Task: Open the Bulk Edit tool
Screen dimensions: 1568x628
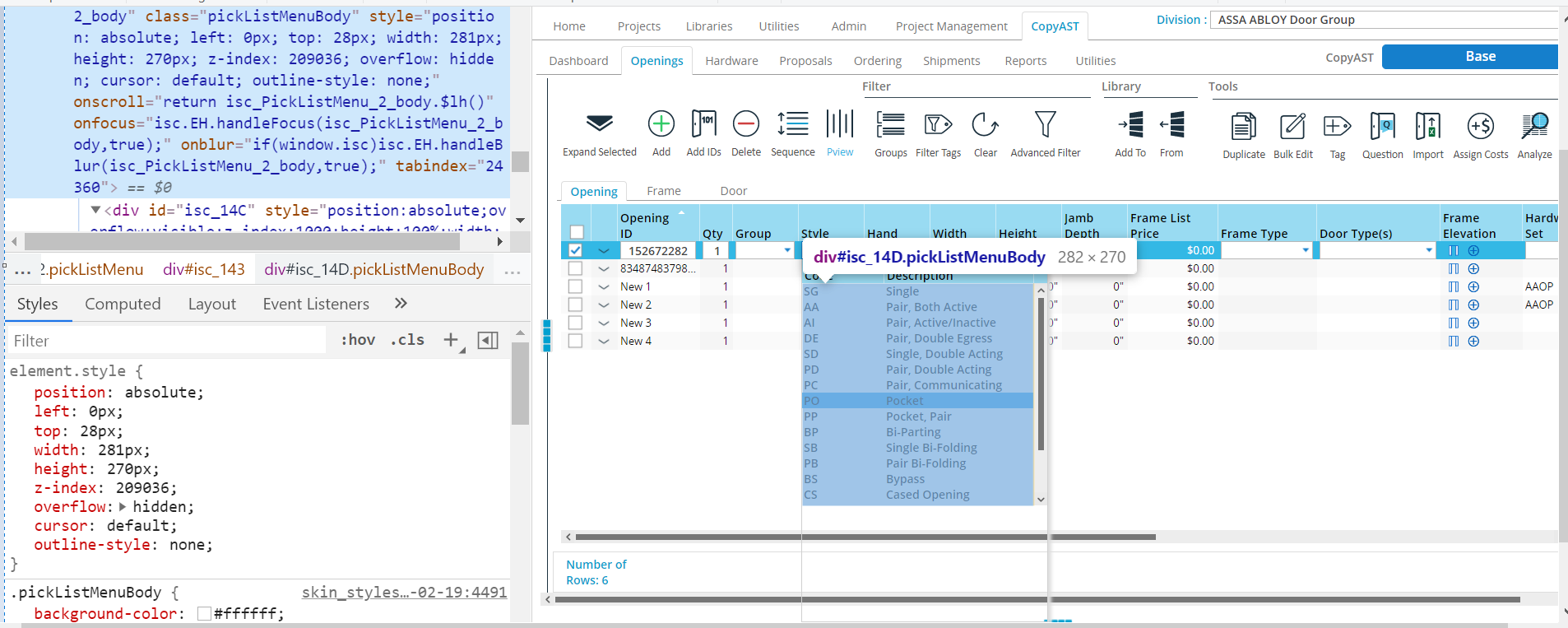Action: [x=1292, y=127]
